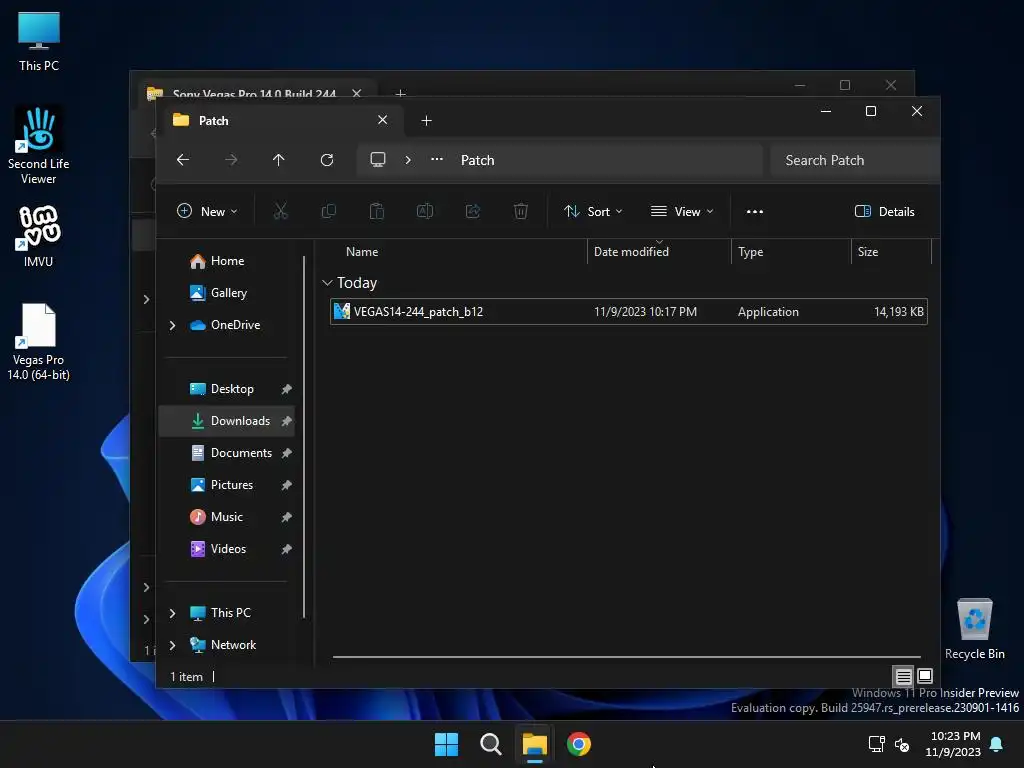Click File Explorer taskbar icon
Image resolution: width=1024 pixels, height=768 pixels.
tap(535, 744)
